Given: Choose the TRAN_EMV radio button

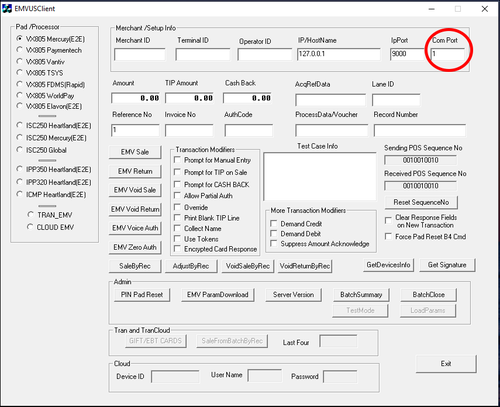Looking at the screenshot, I should click(x=50, y=215).
